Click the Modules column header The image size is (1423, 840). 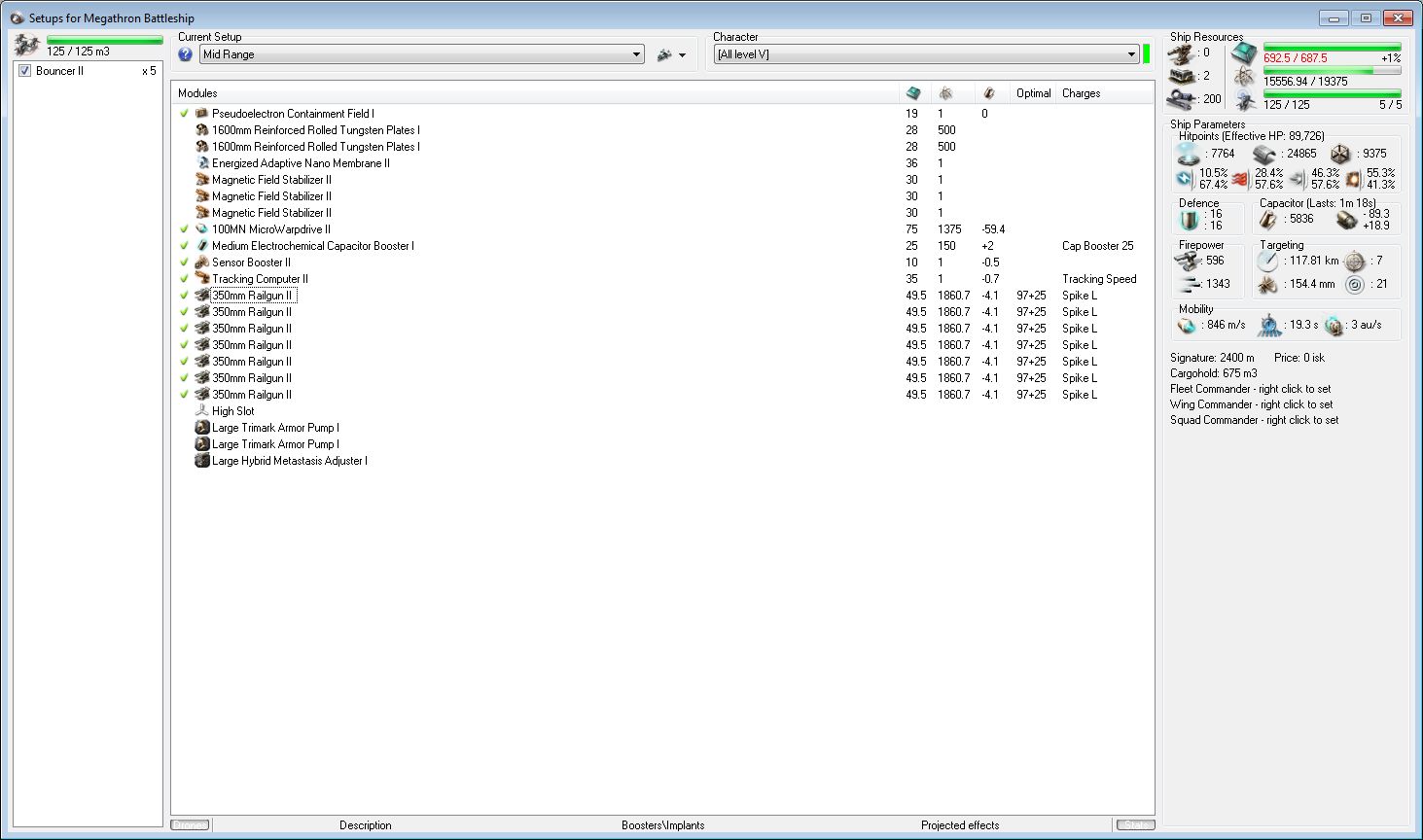(536, 93)
